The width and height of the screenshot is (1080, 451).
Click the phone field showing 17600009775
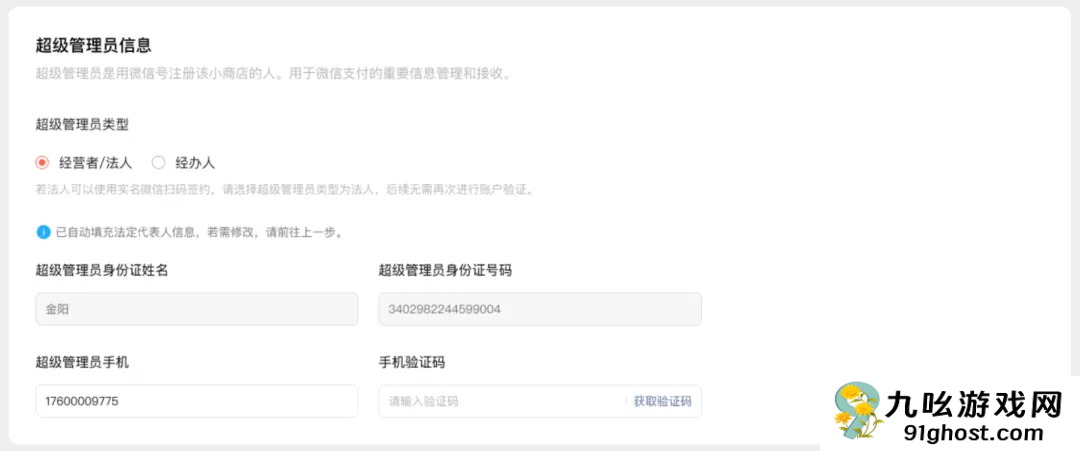[196, 401]
